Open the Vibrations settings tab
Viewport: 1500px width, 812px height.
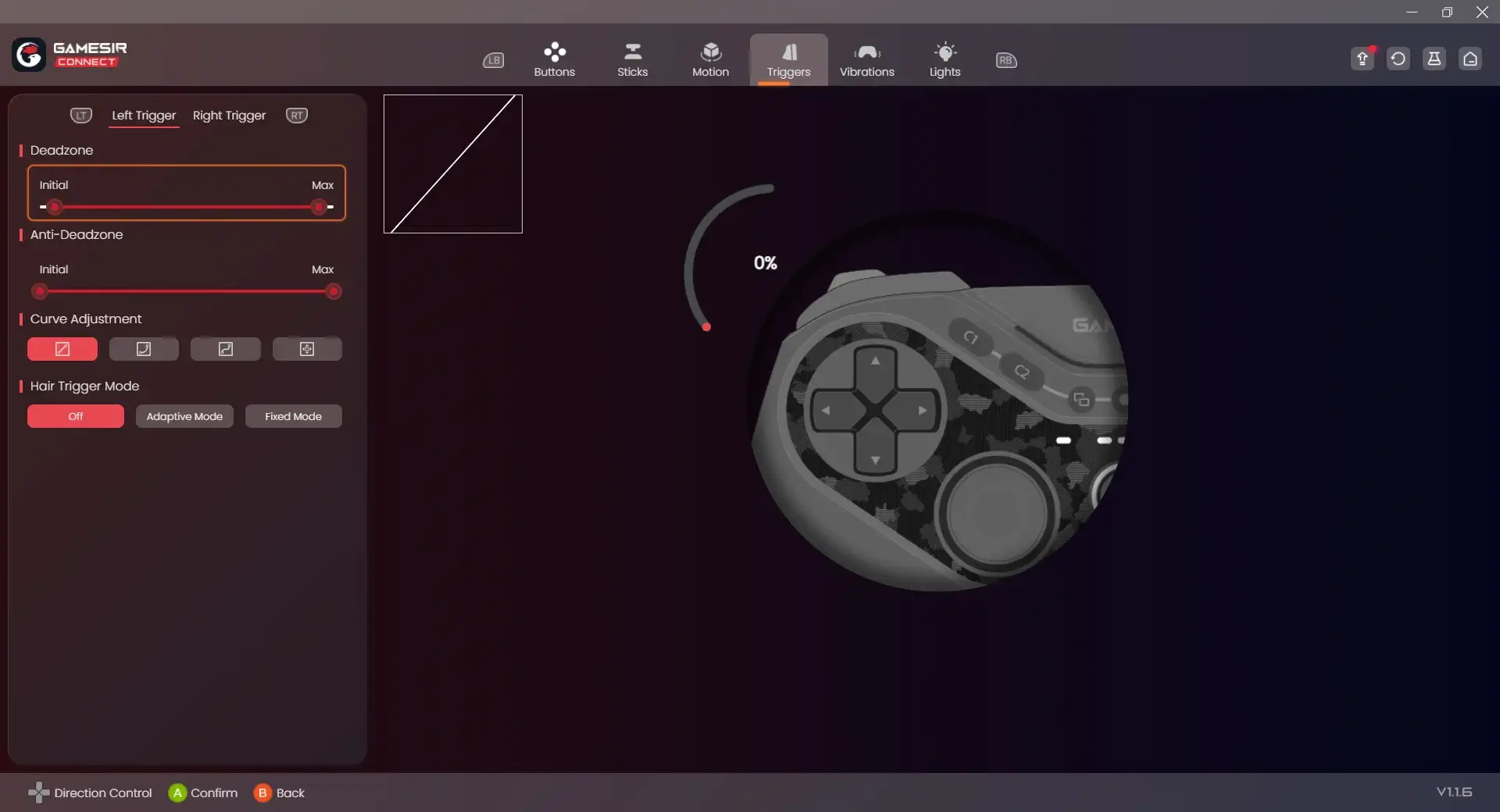point(866,60)
